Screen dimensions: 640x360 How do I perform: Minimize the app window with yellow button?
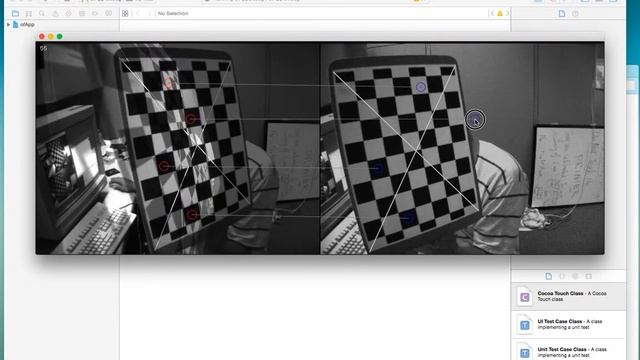(51, 36)
